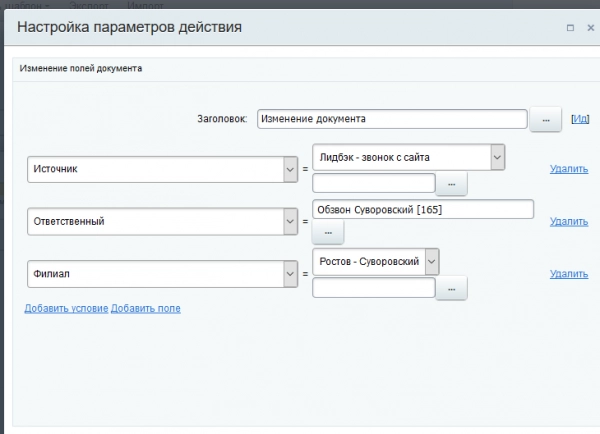Delete the Филиал row using Удалить
The image size is (600, 434).
[x=568, y=273]
